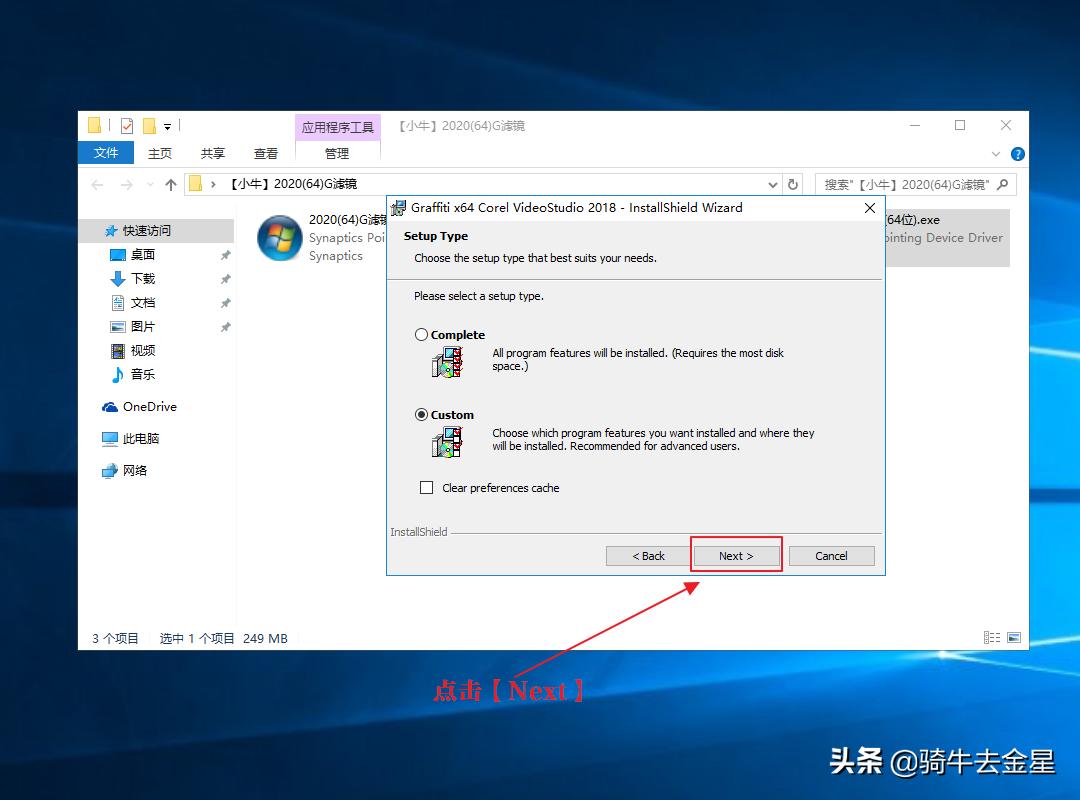The height and width of the screenshot is (800, 1080).
Task: Click the back navigation arrow
Action: pyautogui.click(x=96, y=184)
